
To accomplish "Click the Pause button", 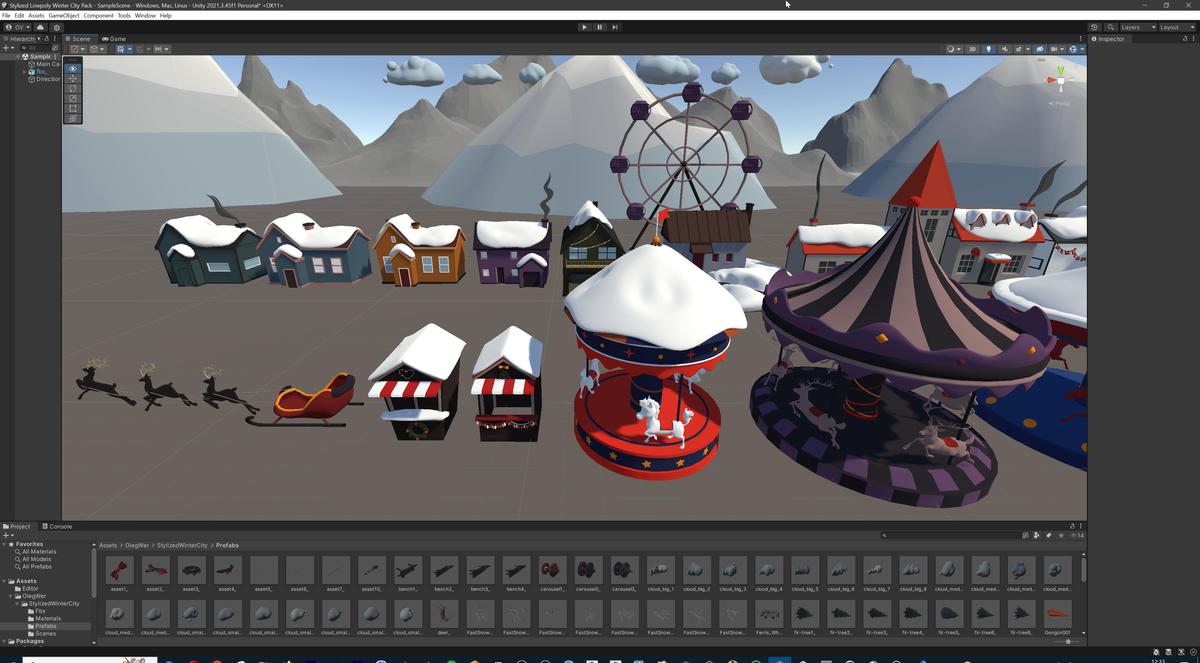I will click(x=600, y=27).
